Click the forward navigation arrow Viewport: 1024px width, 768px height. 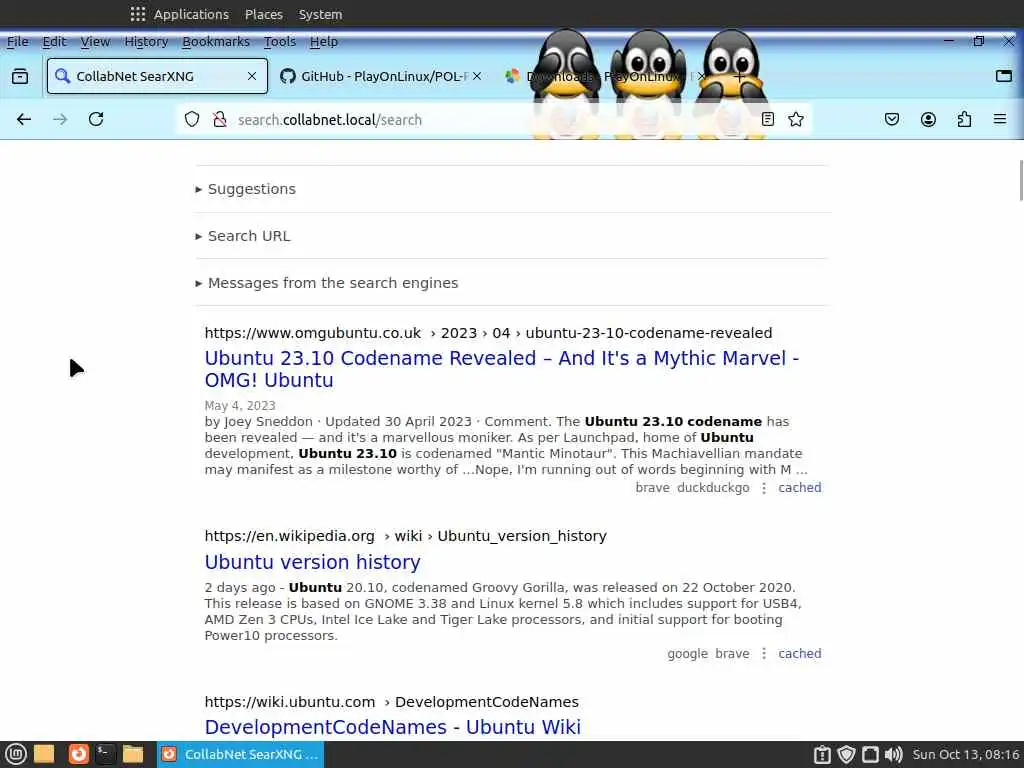[x=60, y=119]
